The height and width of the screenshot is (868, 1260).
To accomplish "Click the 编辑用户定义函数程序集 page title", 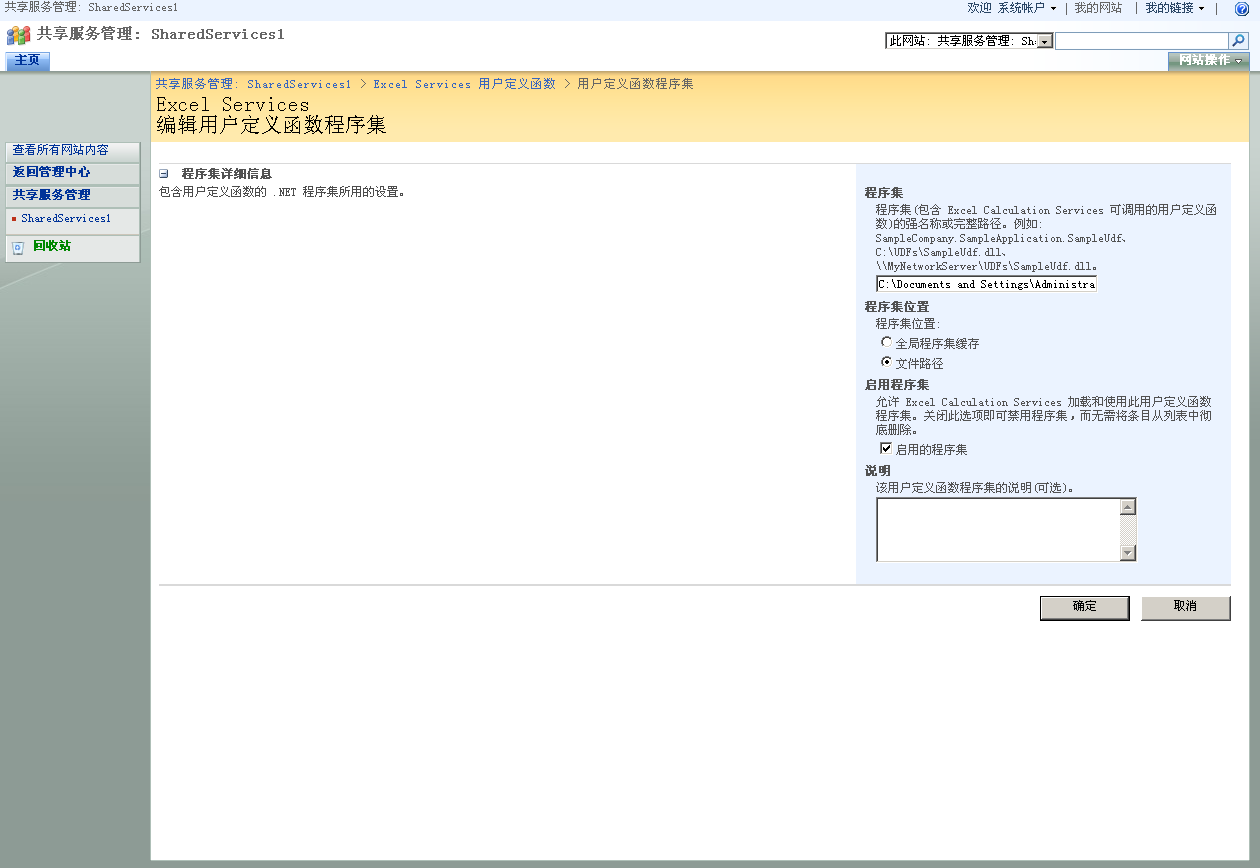I will tap(271, 126).
